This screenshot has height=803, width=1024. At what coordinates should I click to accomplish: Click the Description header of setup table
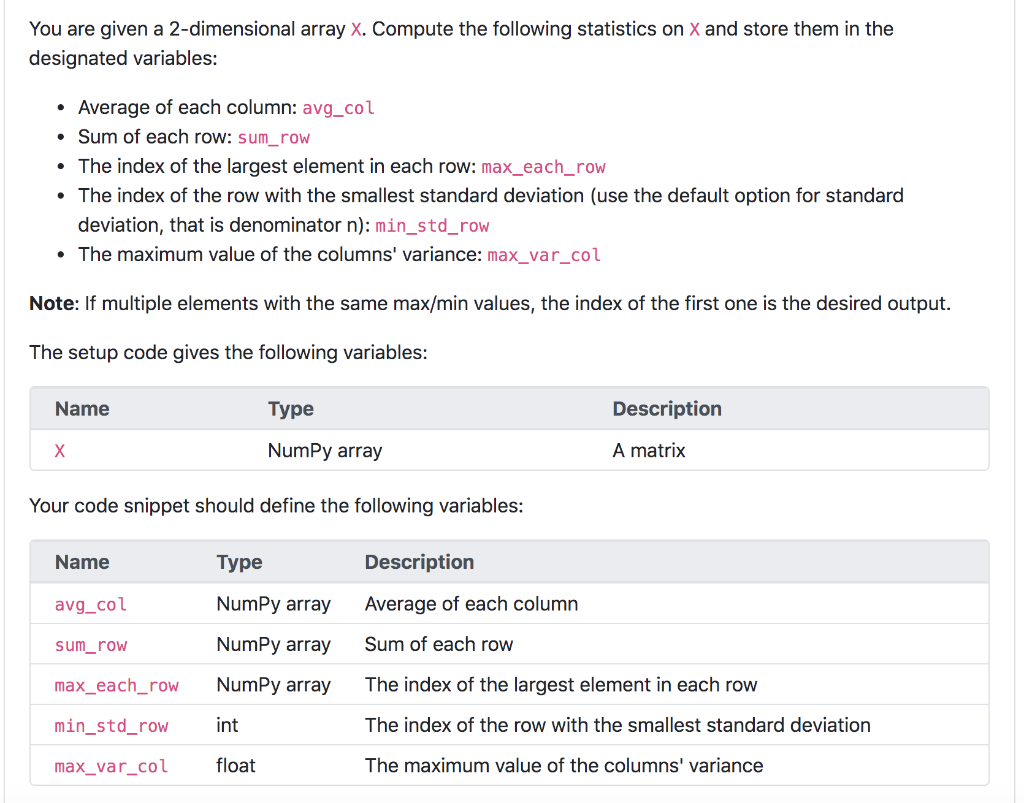[x=667, y=409]
